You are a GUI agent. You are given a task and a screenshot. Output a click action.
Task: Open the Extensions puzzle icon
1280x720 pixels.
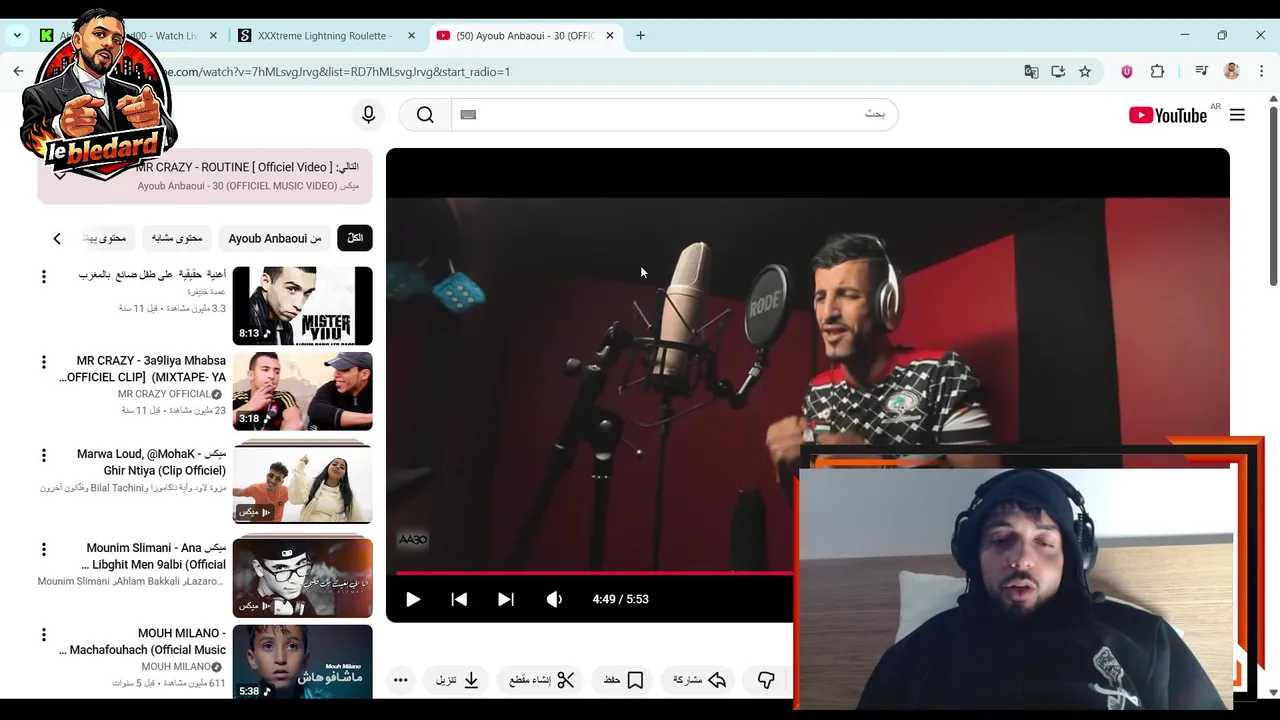[1157, 72]
